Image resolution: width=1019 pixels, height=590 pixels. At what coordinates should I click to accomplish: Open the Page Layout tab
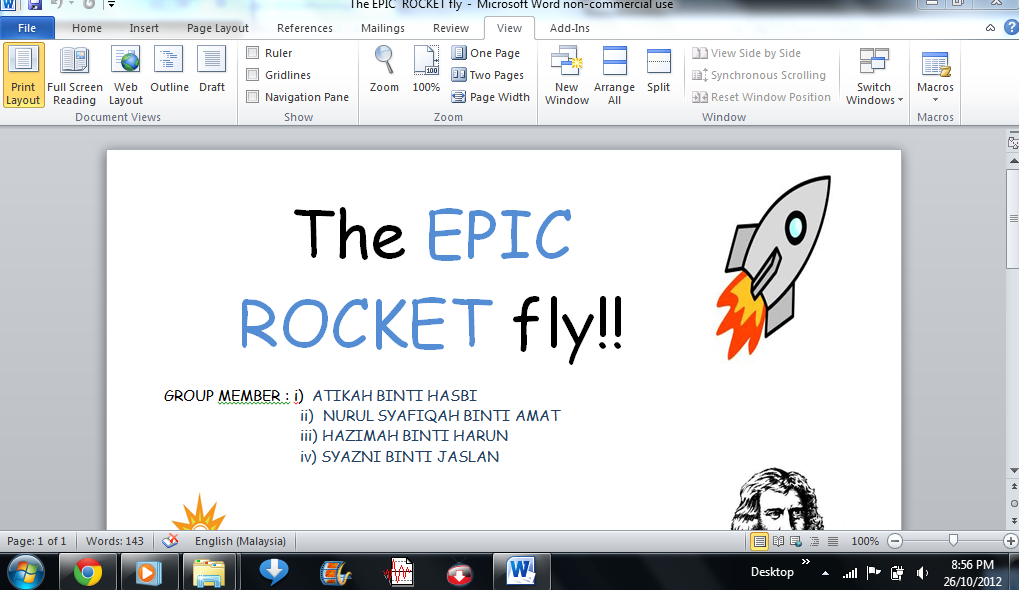click(218, 28)
